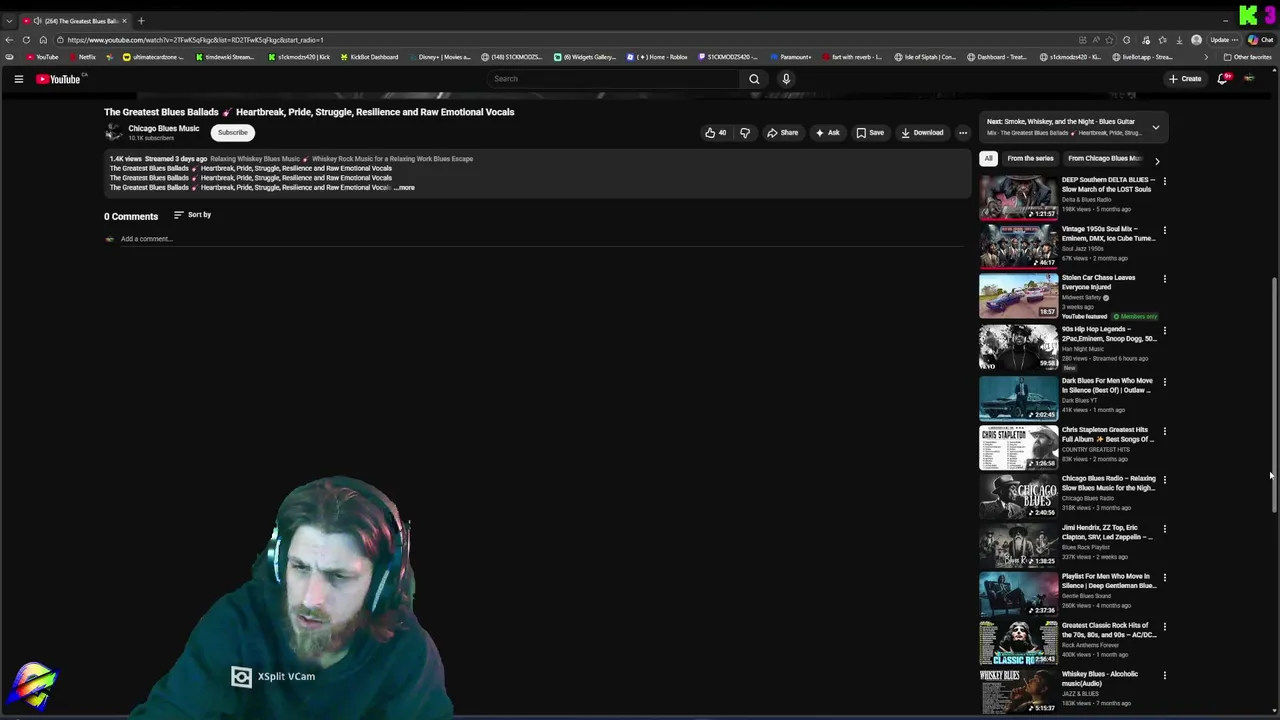Open options for Whiskey Blues Alcoholic music
The width and height of the screenshot is (1280, 720).
[x=1165, y=676]
